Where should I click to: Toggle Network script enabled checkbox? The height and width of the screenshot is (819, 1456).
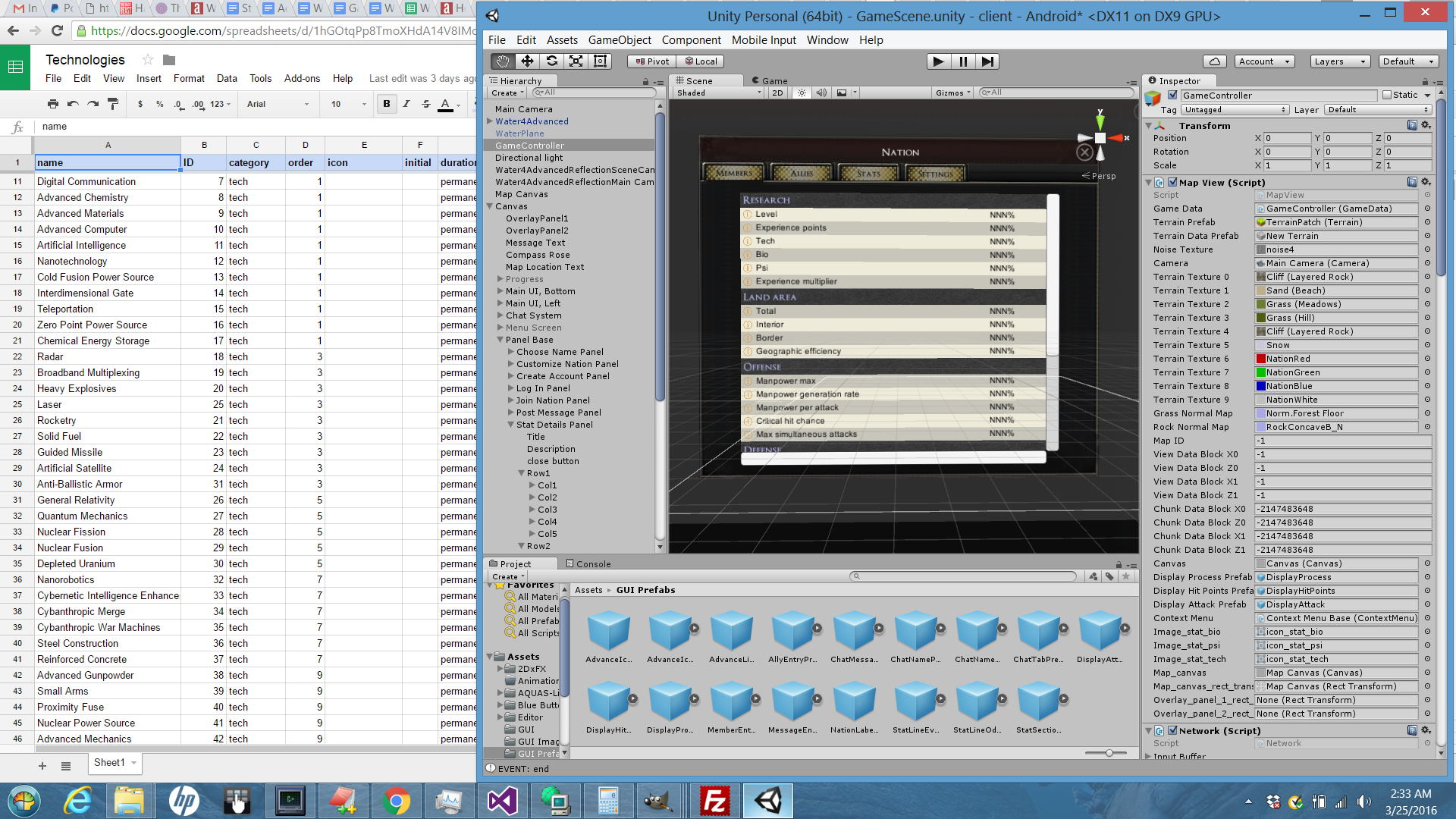(x=1173, y=730)
